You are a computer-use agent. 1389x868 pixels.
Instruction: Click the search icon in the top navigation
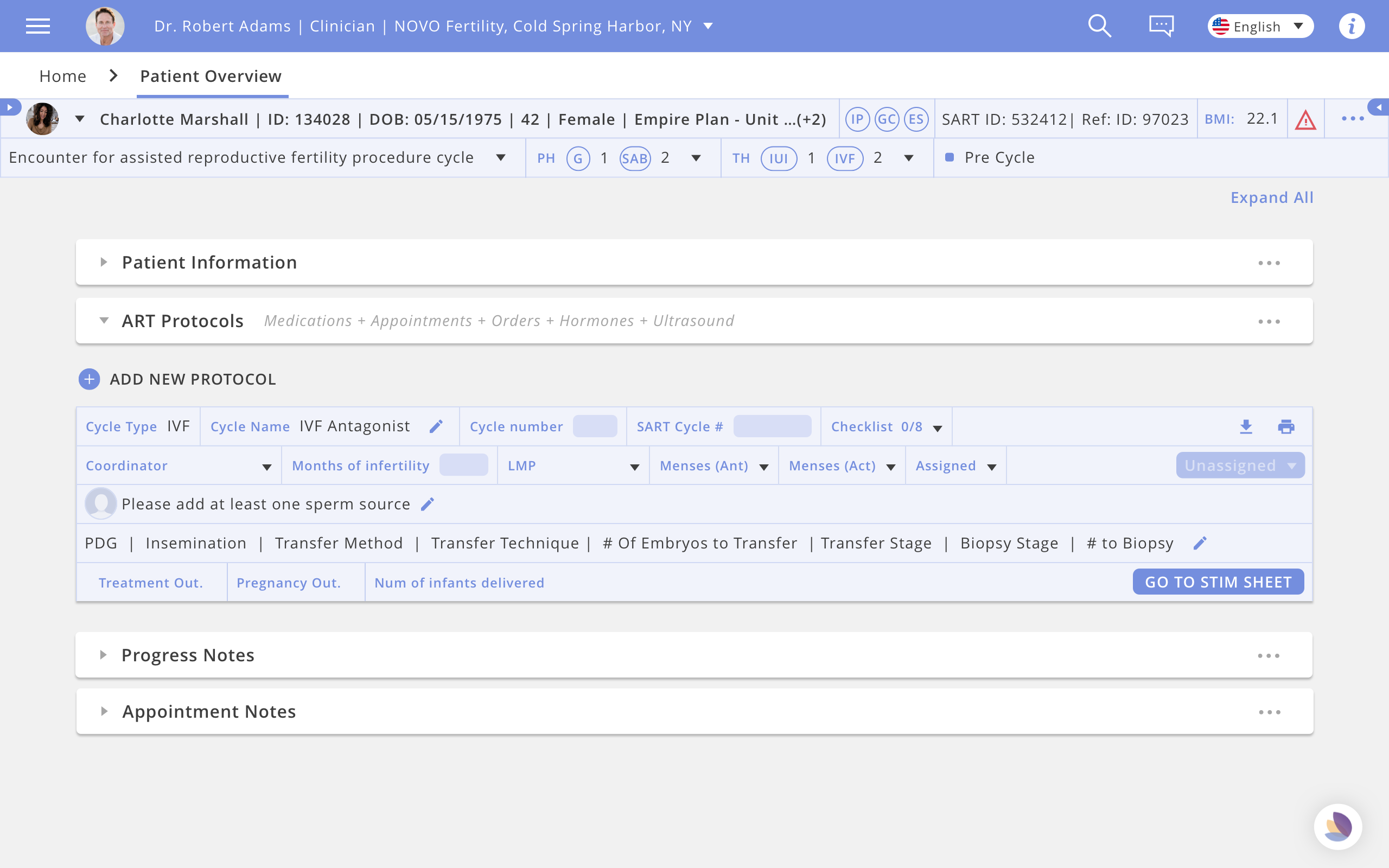[x=1100, y=26]
